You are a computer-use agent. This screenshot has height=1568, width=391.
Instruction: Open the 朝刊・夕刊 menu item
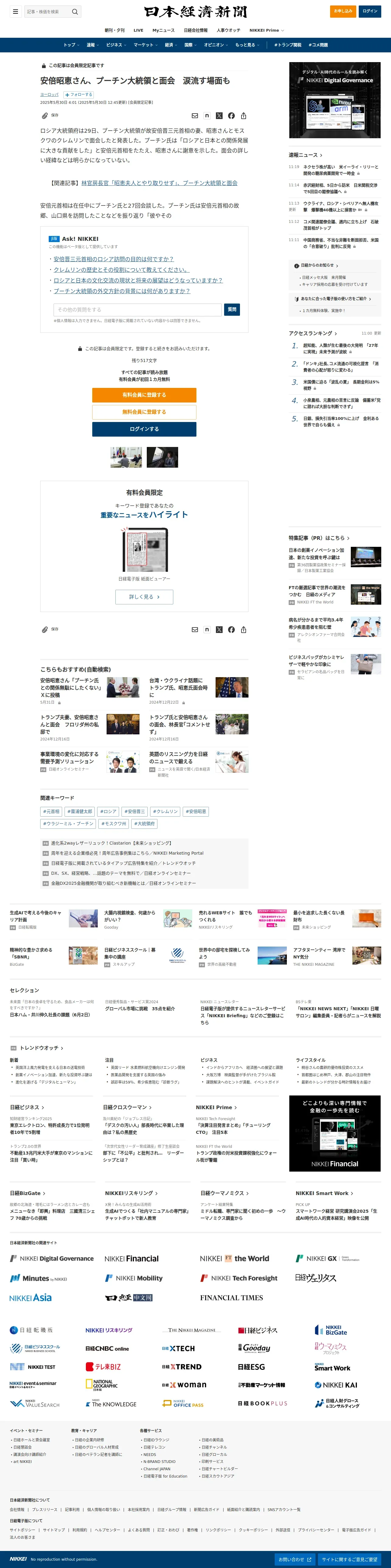click(x=114, y=30)
